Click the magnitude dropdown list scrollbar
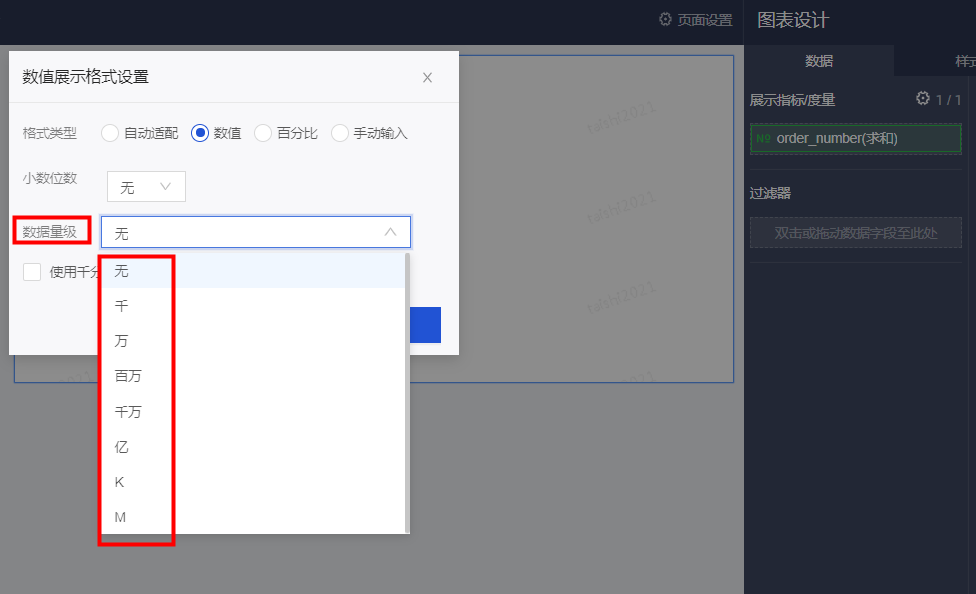The width and height of the screenshot is (976, 594). [406, 390]
